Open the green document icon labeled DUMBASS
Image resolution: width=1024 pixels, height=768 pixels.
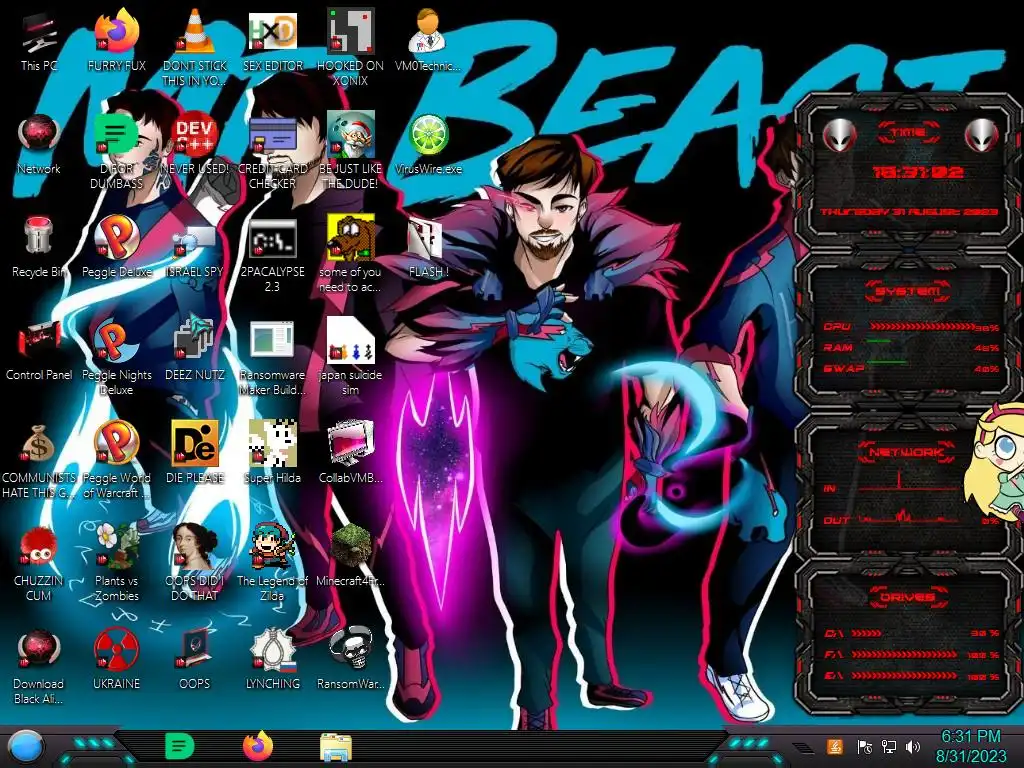pos(116,152)
